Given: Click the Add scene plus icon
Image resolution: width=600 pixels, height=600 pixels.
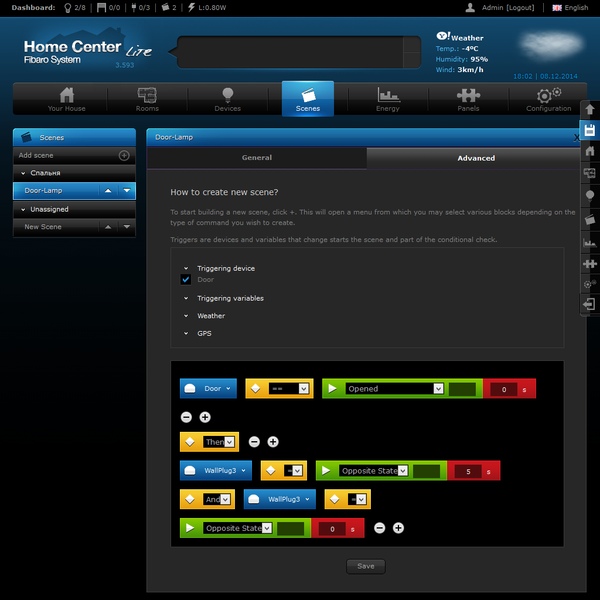Looking at the screenshot, I should click(124, 155).
